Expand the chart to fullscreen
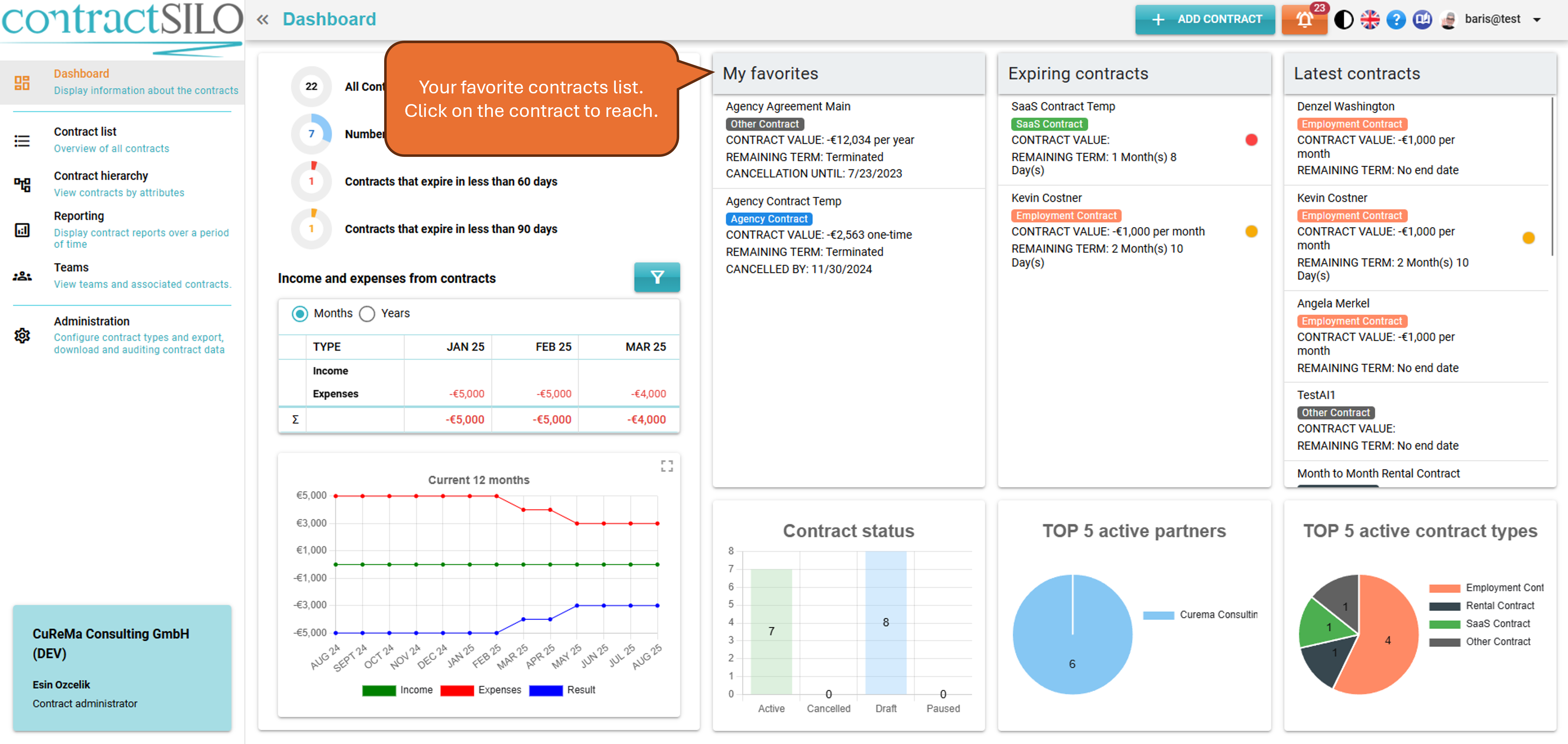The width and height of the screenshot is (1568, 744). point(666,466)
